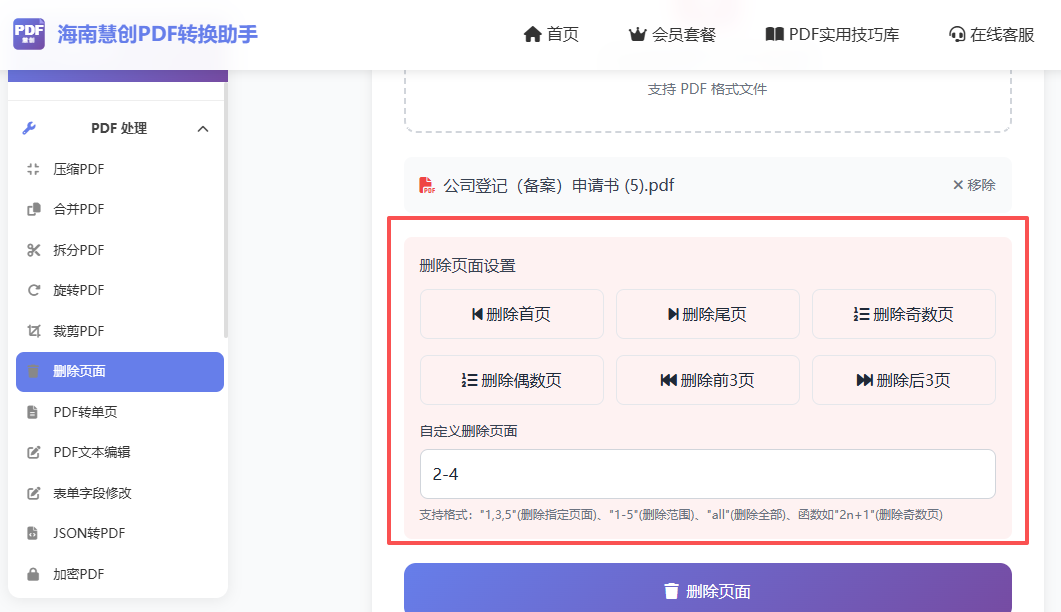
Task: Click the edit icon beside 表单字段修改
Action: (x=33, y=493)
